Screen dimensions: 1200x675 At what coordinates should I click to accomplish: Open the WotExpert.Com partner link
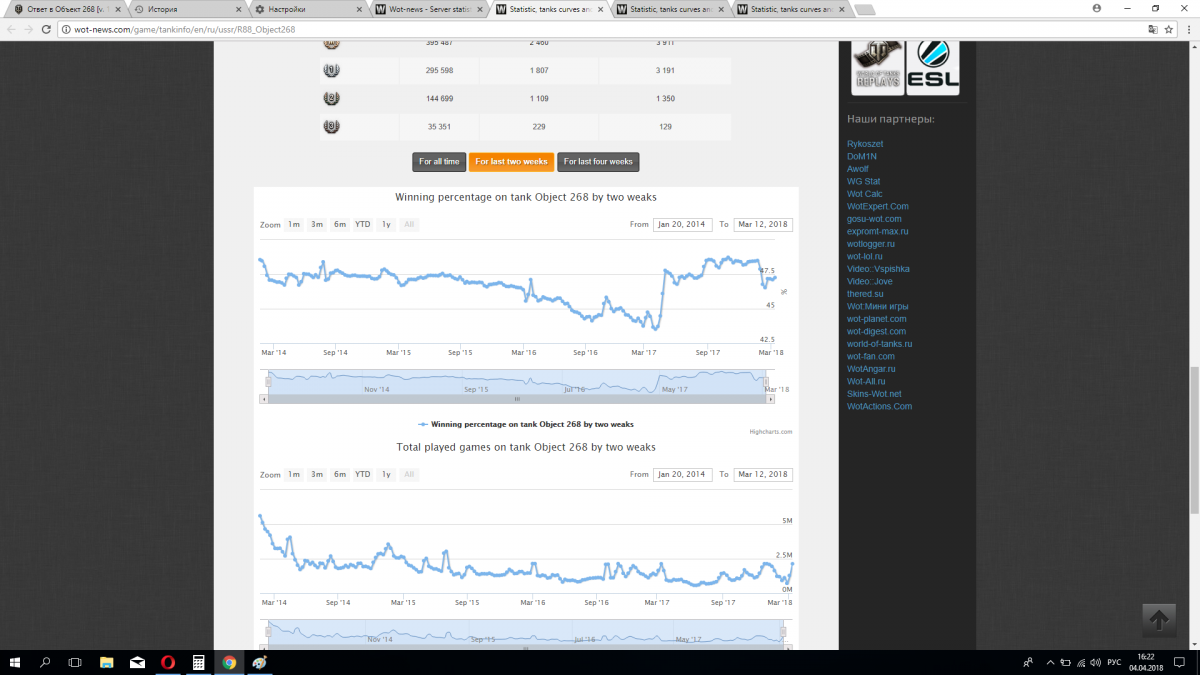point(877,206)
